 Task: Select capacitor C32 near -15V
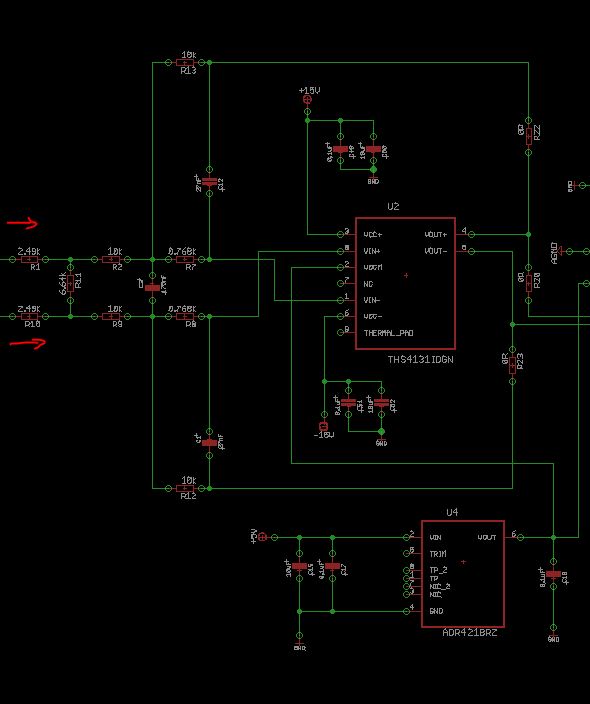coord(381,403)
